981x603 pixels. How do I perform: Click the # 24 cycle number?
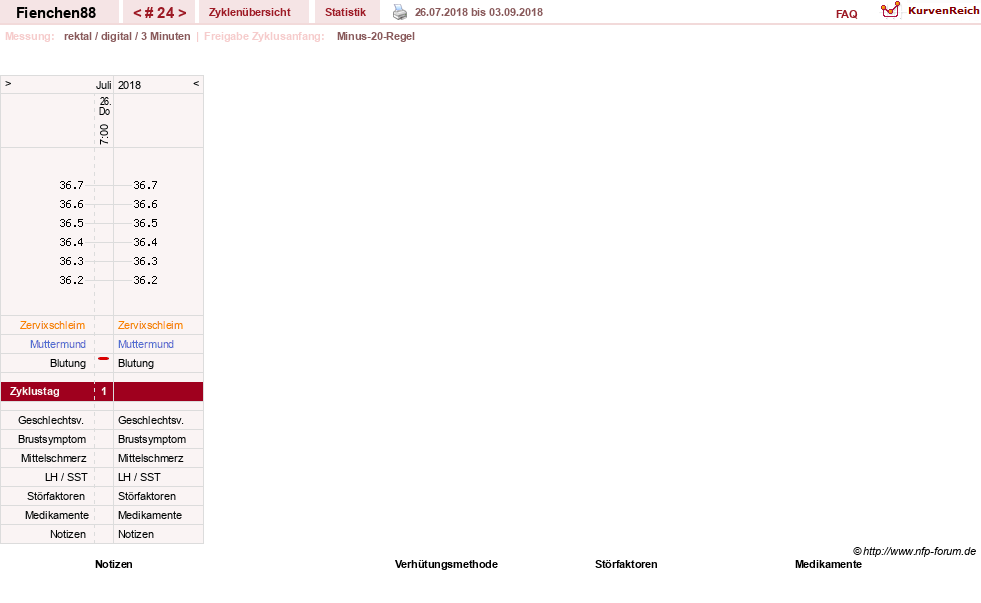tap(160, 13)
